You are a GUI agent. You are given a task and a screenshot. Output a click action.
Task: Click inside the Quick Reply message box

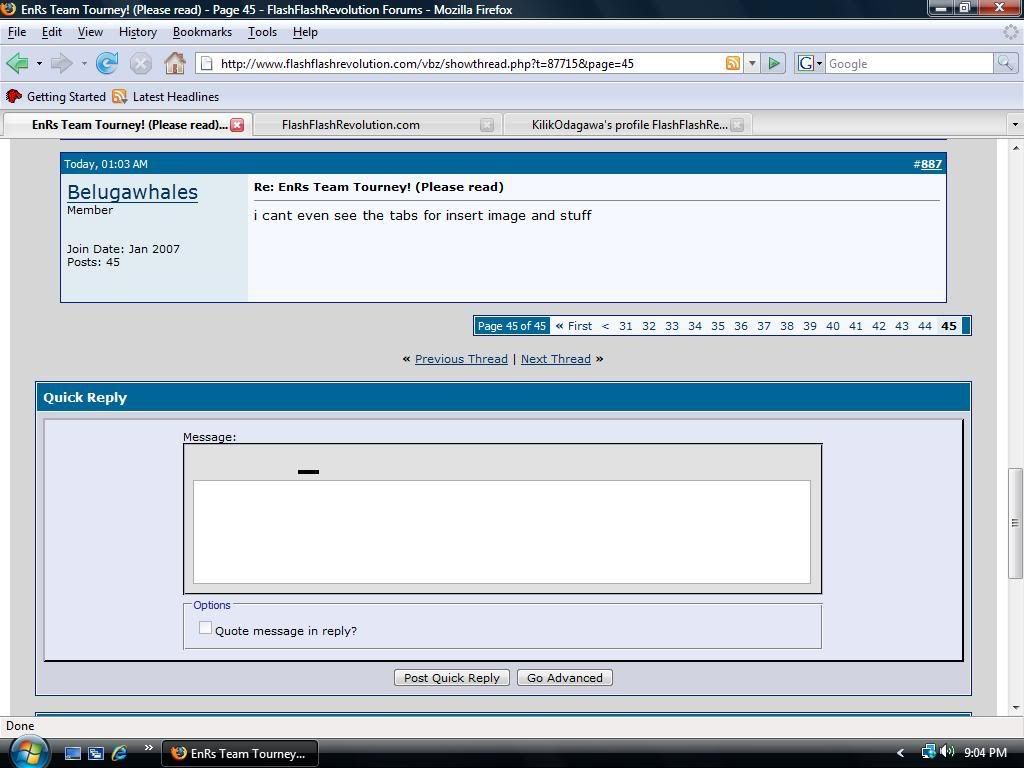coord(501,532)
